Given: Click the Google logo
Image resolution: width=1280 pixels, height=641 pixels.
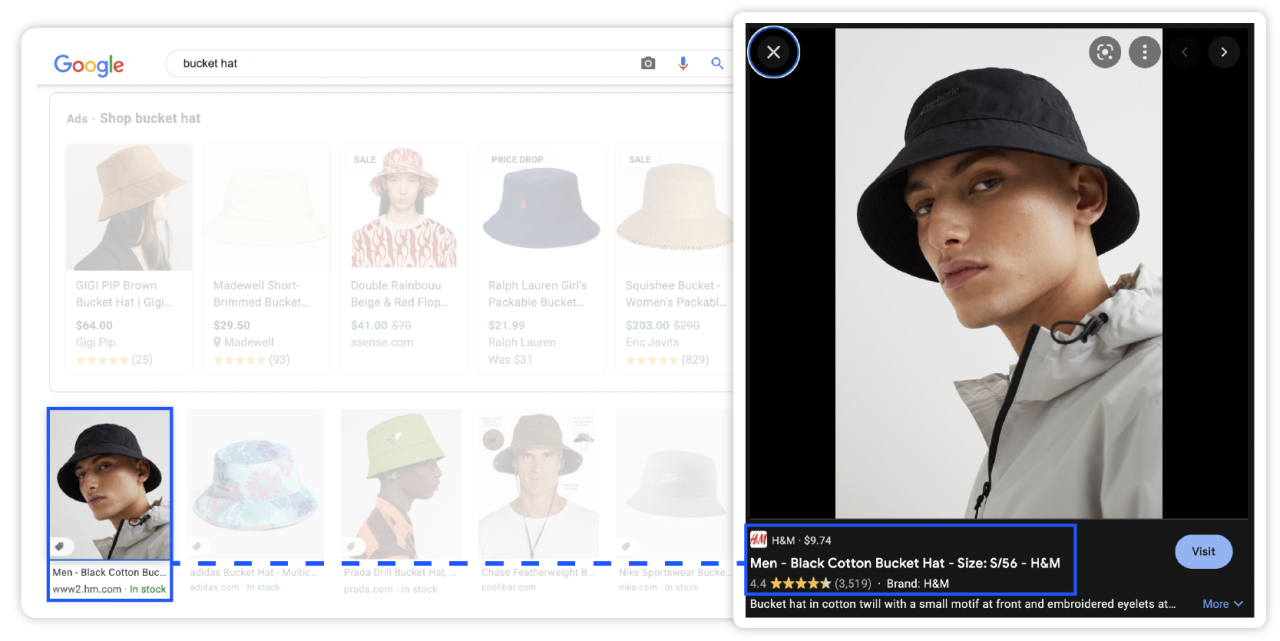Looking at the screenshot, I should coord(88,64).
